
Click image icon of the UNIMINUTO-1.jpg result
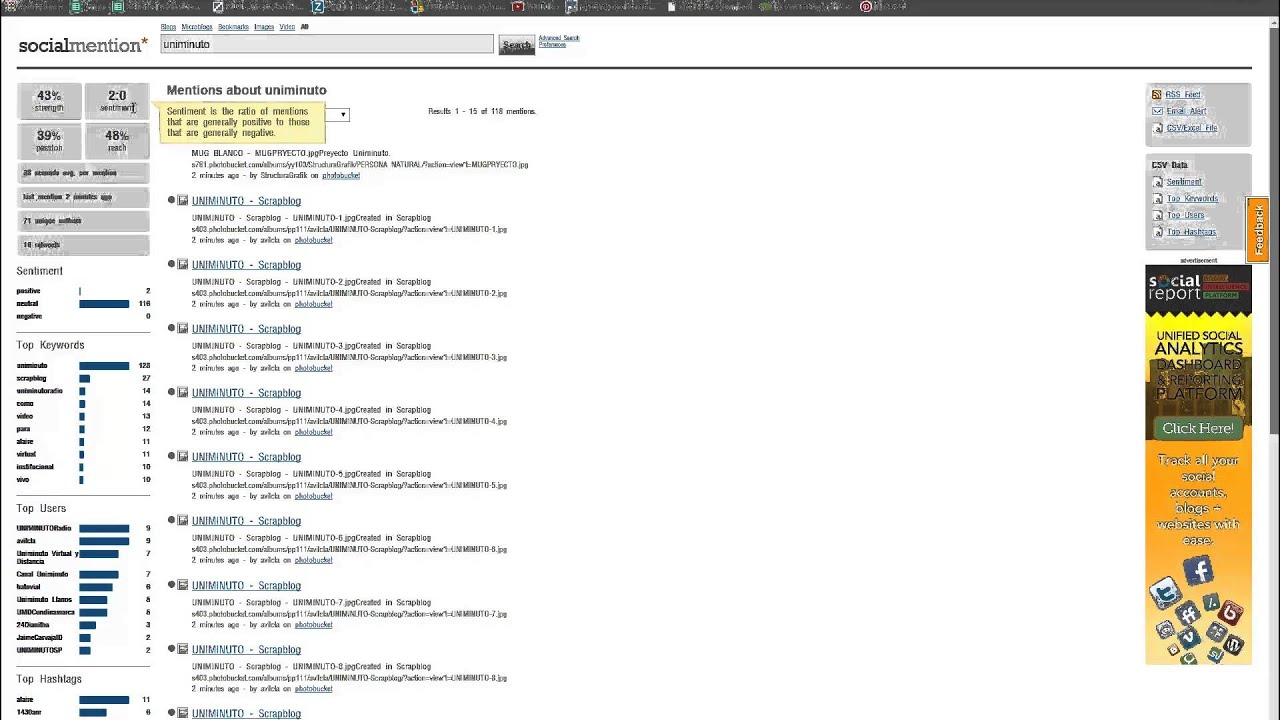[183, 201]
